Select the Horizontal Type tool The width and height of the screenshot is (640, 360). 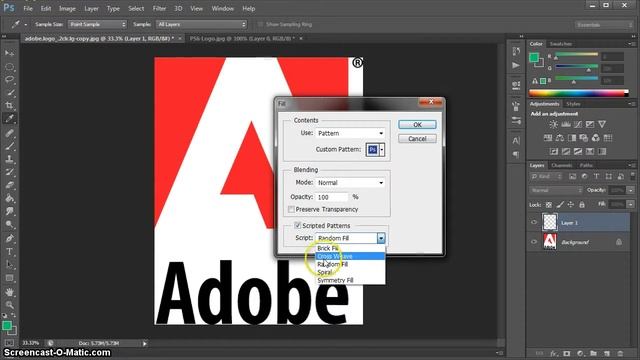tap(9, 251)
